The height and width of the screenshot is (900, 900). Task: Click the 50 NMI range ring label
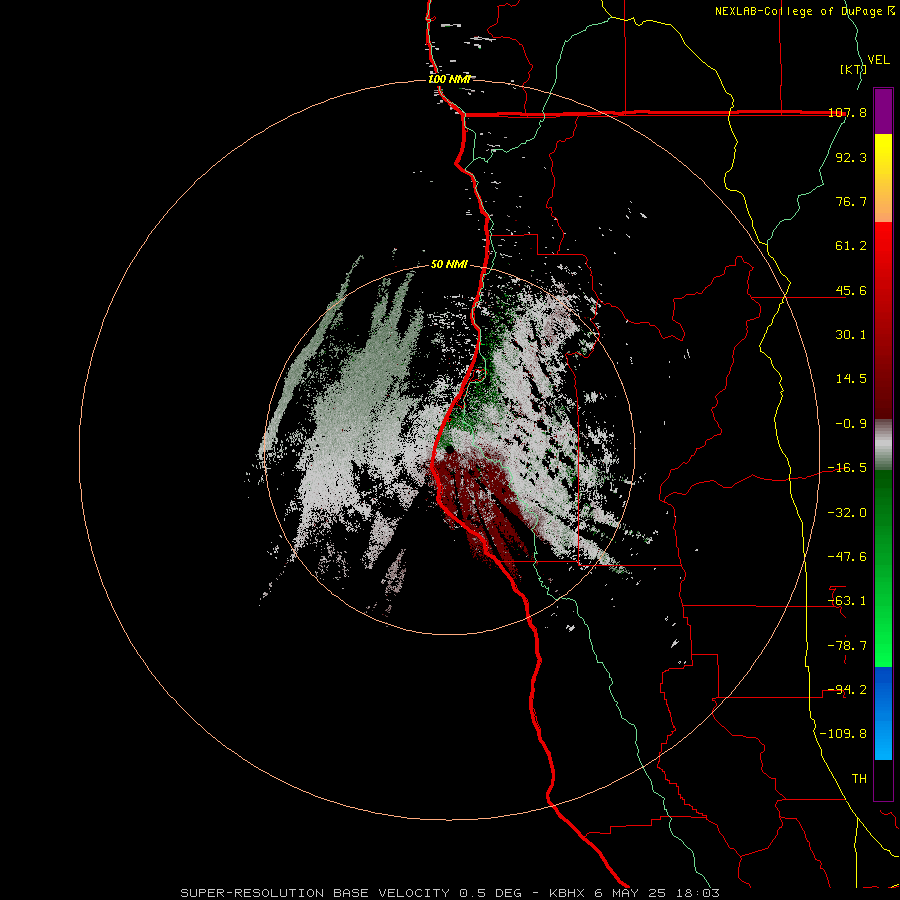tap(449, 265)
